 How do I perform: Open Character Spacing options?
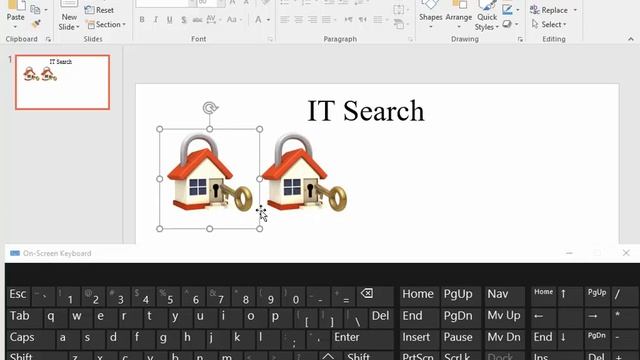point(213,20)
